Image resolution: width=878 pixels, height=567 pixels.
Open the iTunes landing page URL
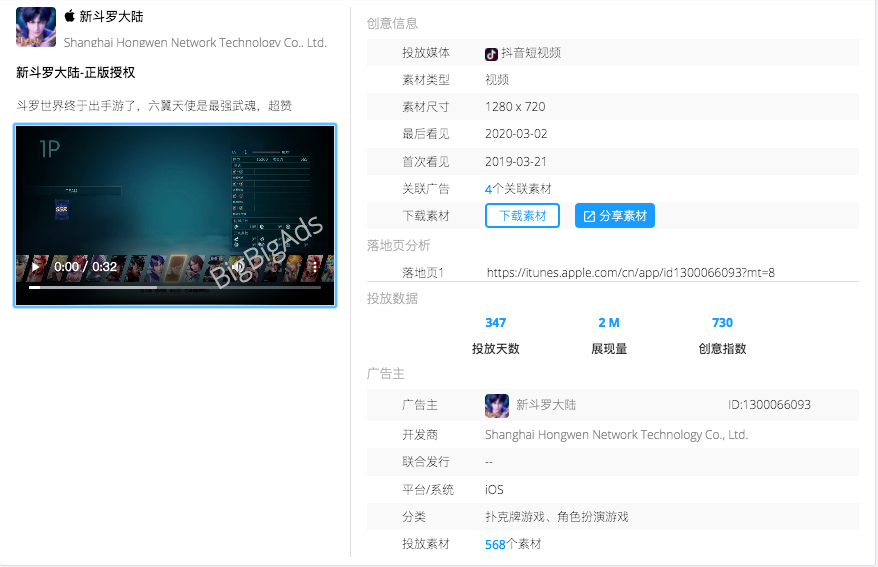[x=631, y=273]
